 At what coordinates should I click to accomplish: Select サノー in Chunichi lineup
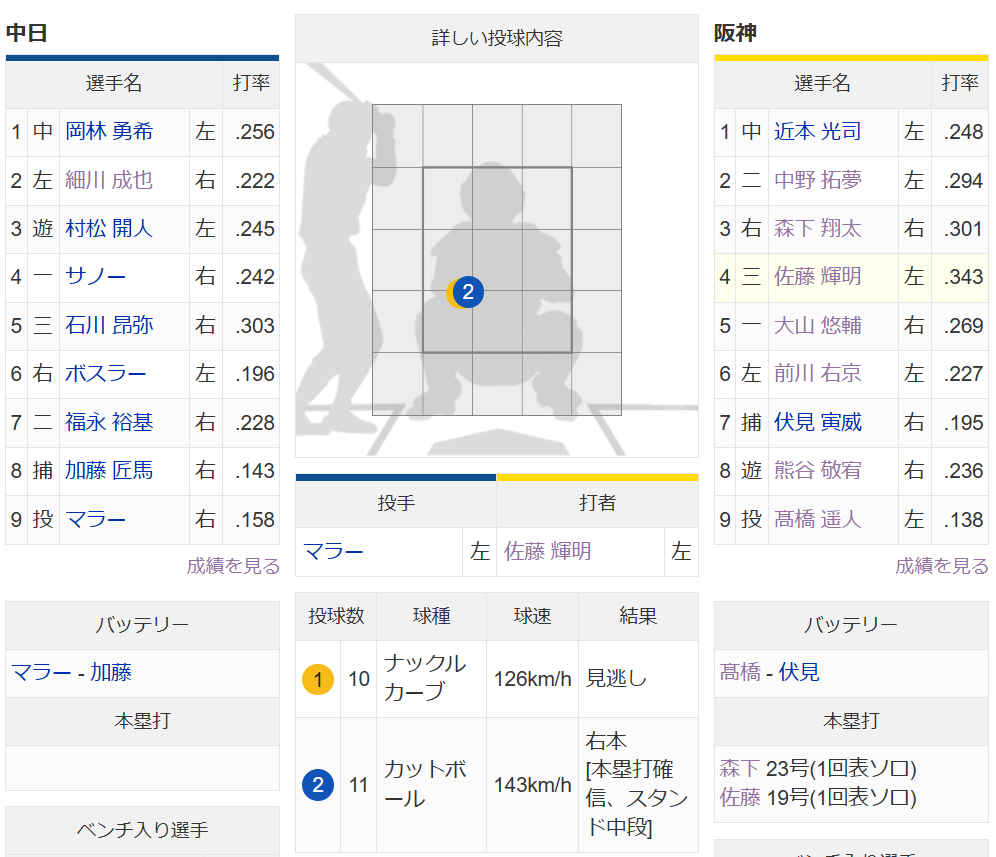tap(95, 277)
